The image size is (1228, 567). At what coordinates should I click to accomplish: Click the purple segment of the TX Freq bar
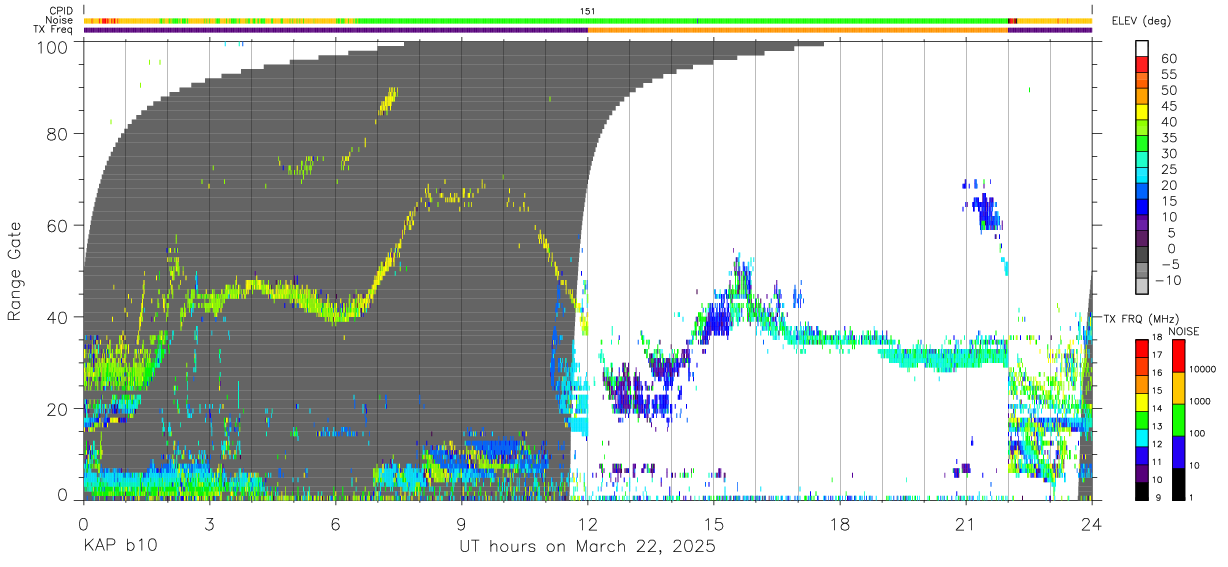tap(335, 30)
